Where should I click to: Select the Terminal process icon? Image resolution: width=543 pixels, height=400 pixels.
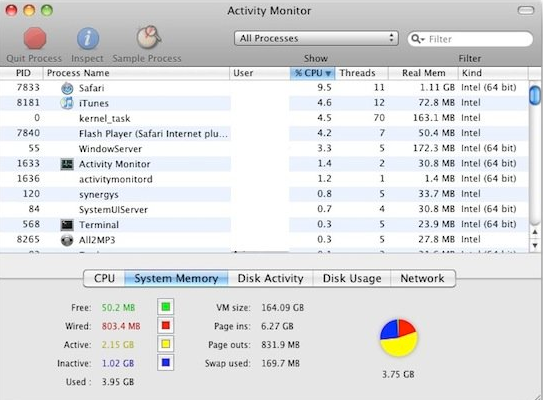pyautogui.click(x=67, y=225)
